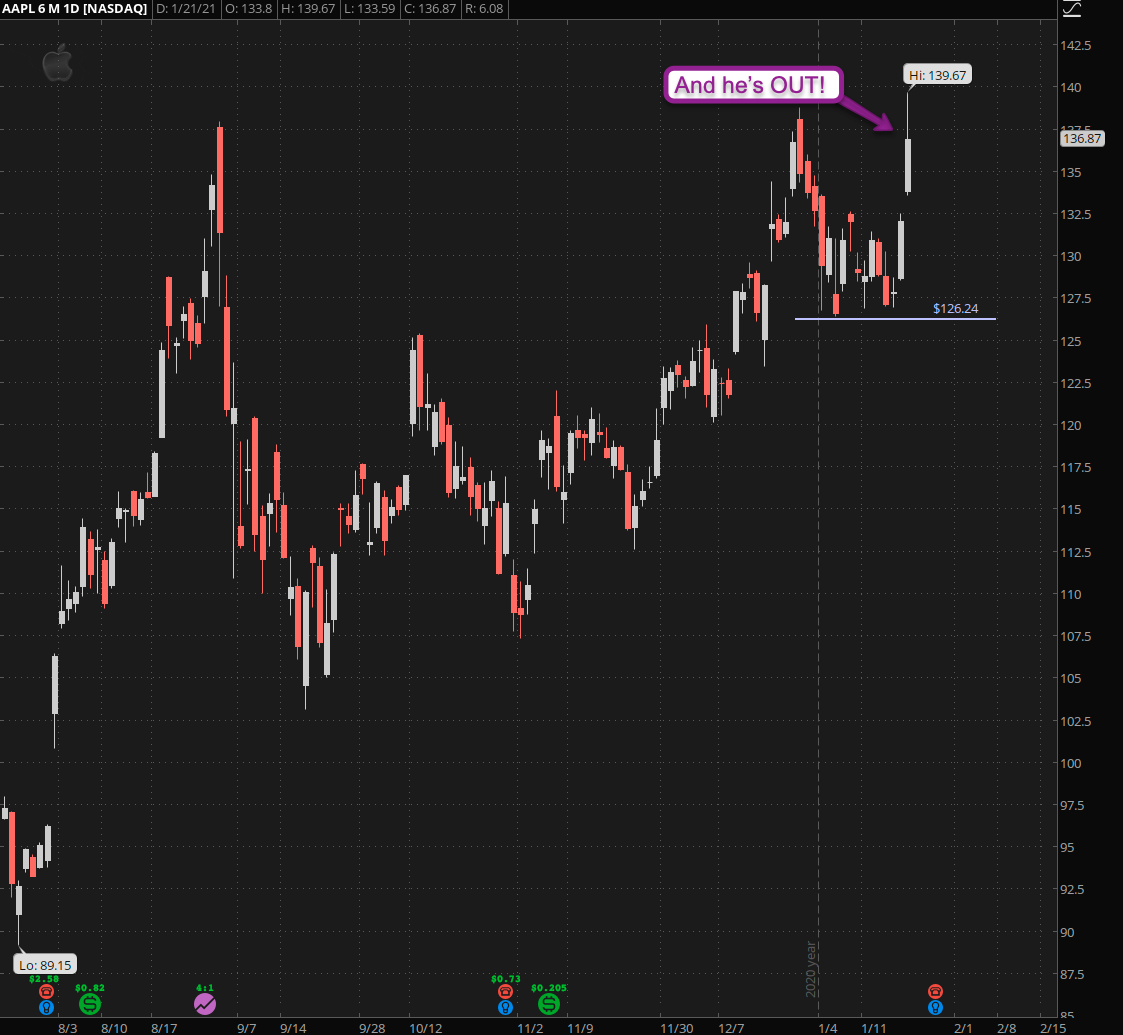Click the 136.87 last price tag on axis

point(1082,138)
